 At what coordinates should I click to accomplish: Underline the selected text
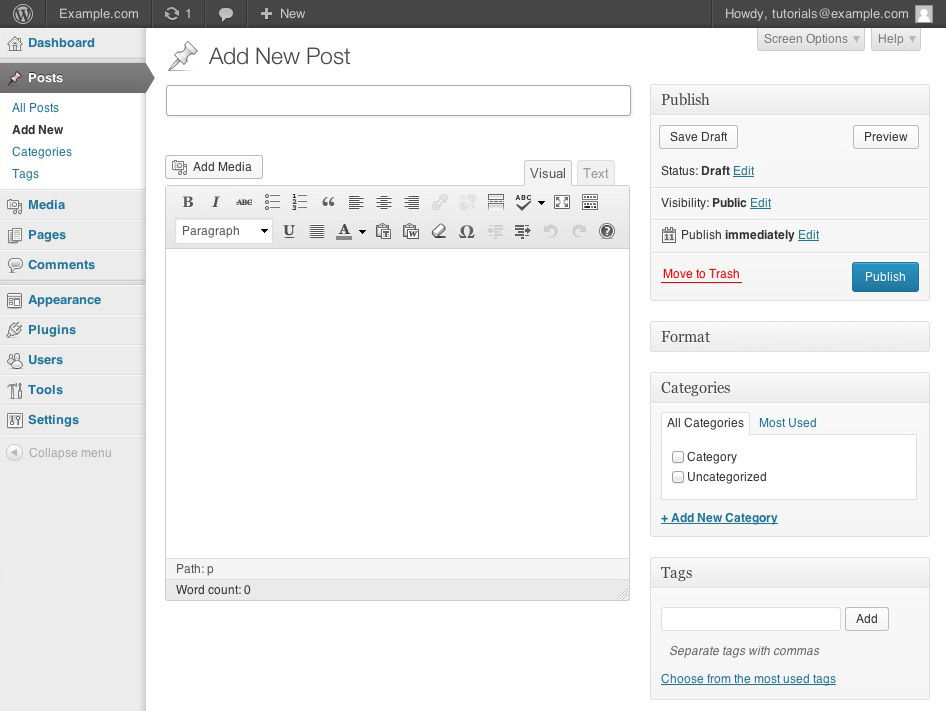tap(289, 231)
